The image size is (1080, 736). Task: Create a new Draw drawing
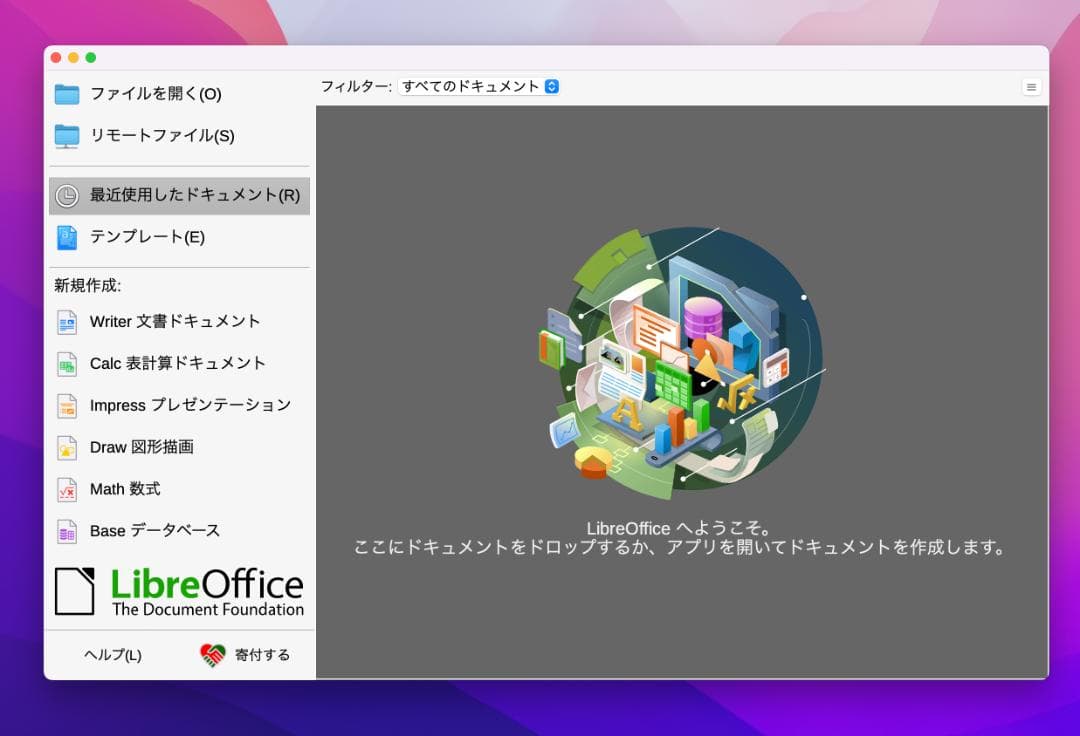pyautogui.click(x=141, y=447)
